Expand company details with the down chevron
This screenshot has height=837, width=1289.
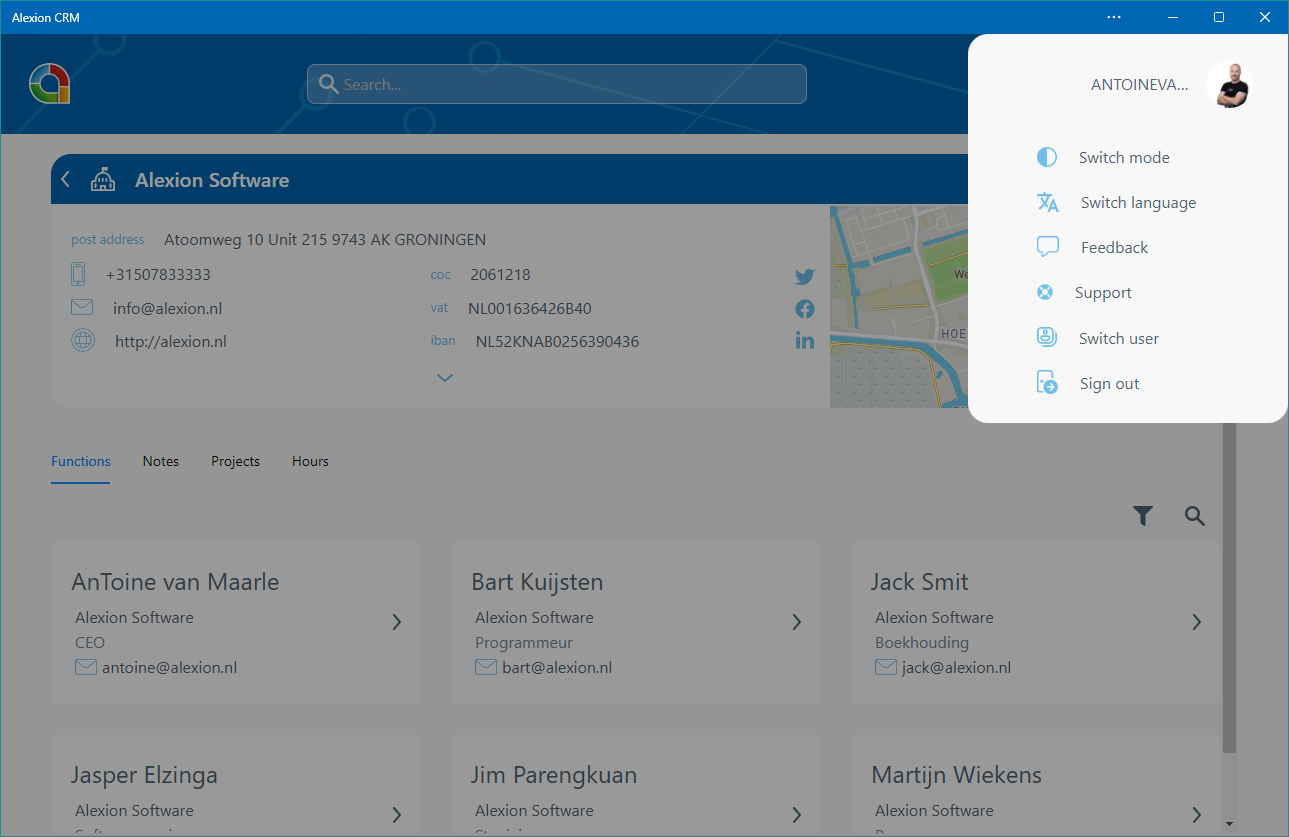point(445,377)
